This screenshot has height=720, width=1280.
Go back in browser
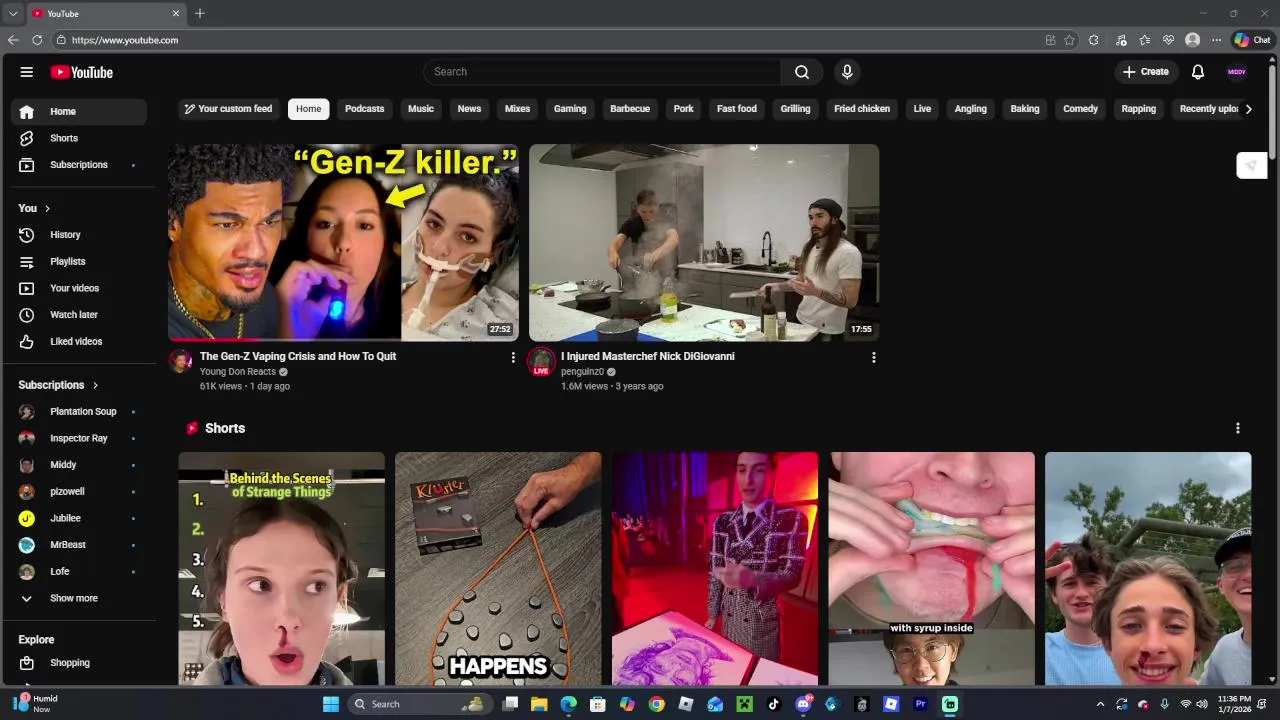pyautogui.click(x=13, y=40)
